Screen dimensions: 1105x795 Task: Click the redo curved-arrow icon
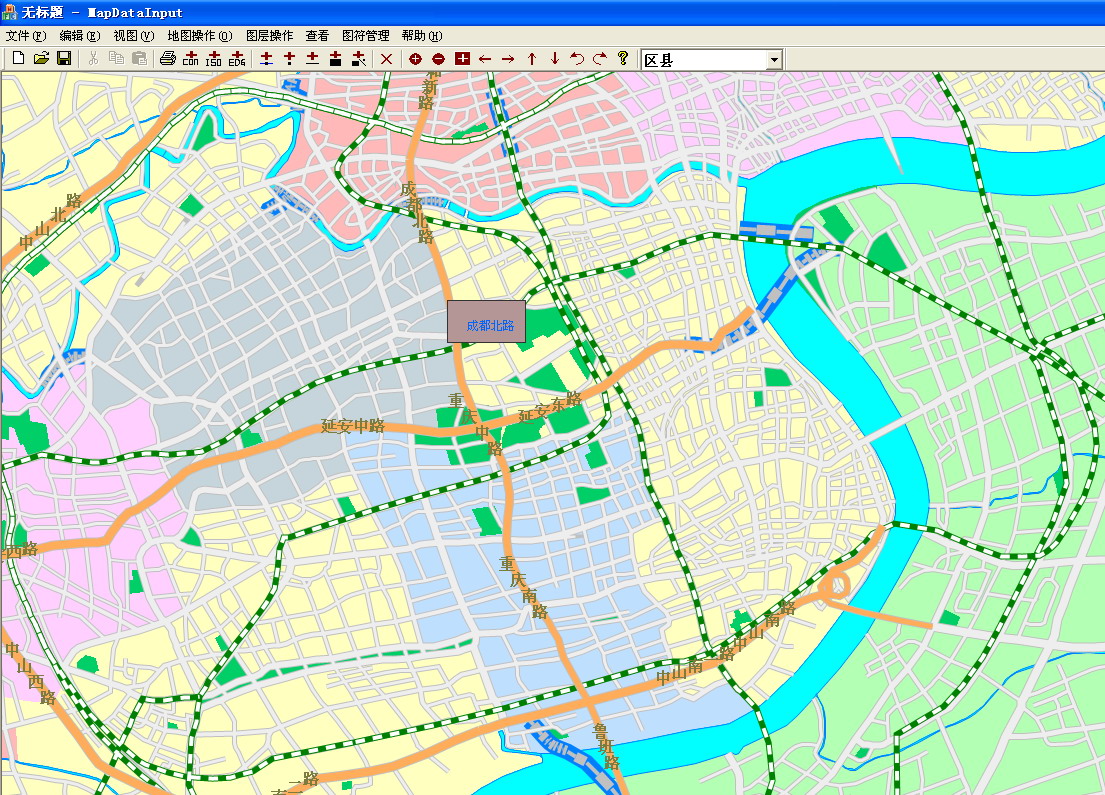tap(600, 58)
